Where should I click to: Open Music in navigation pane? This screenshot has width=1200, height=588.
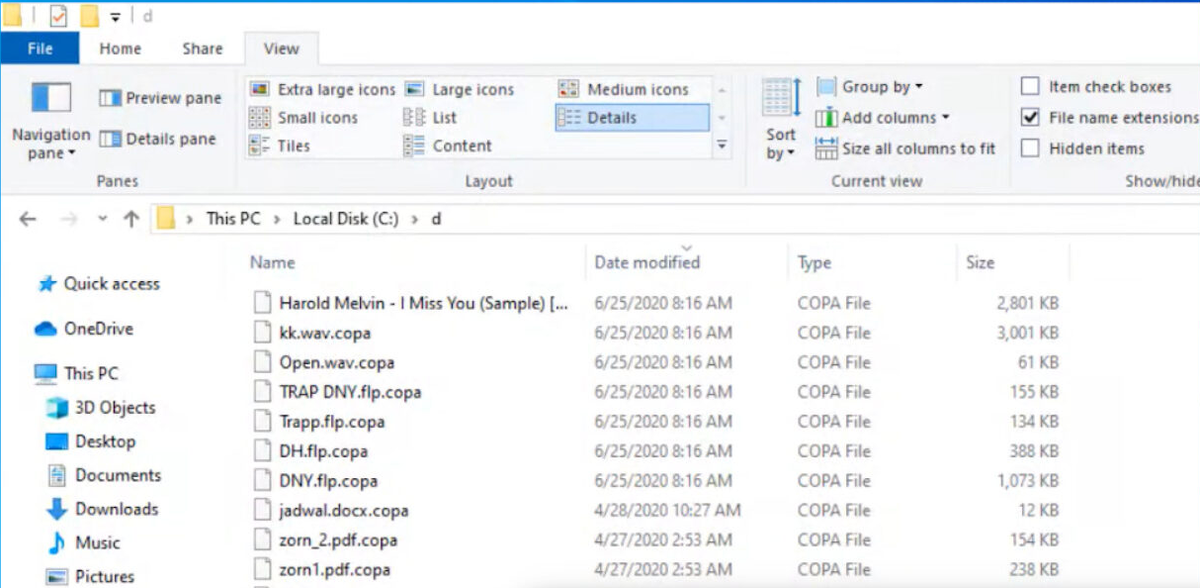point(84,543)
